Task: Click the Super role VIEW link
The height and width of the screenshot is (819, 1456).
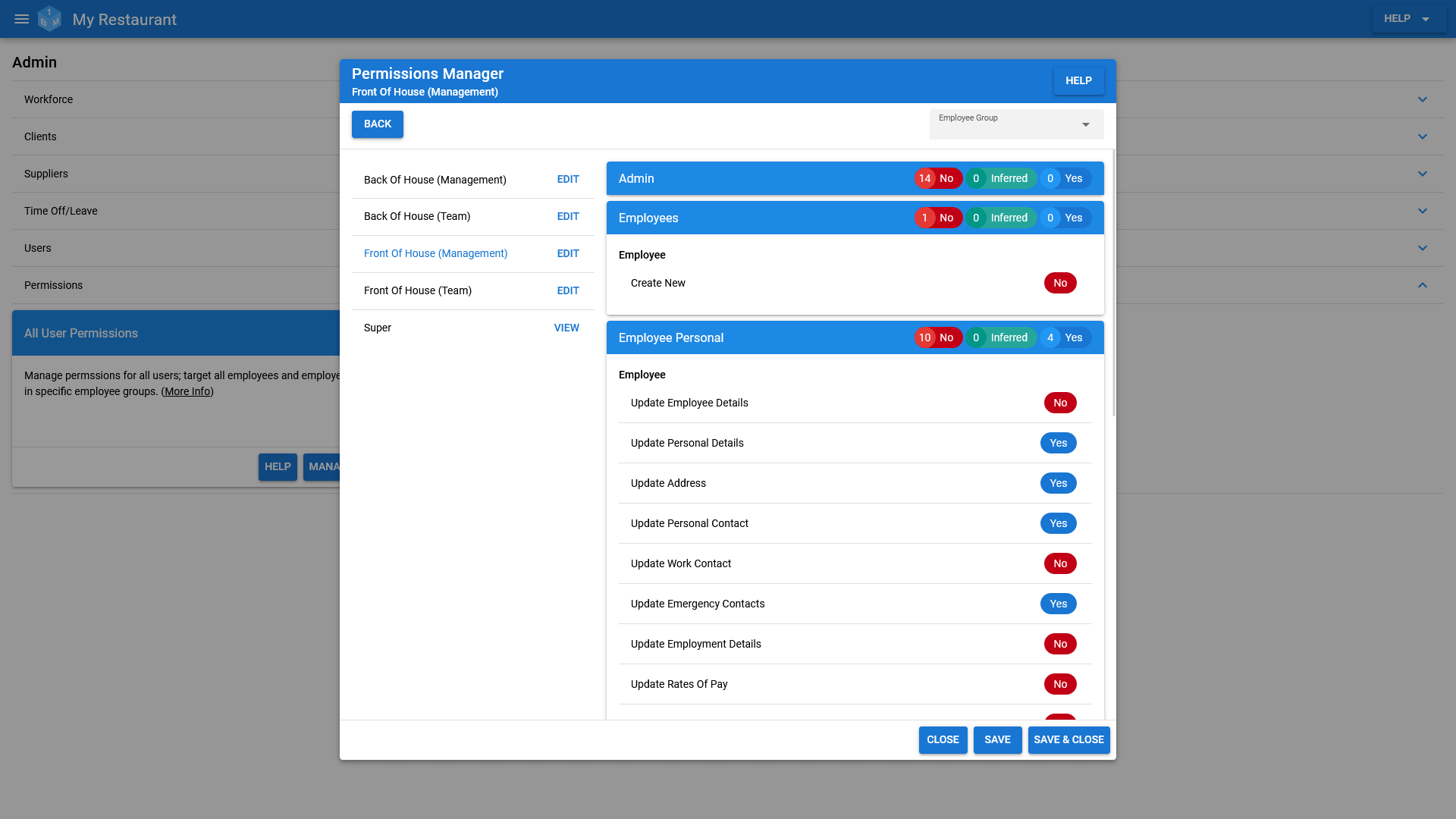Action: [x=567, y=327]
